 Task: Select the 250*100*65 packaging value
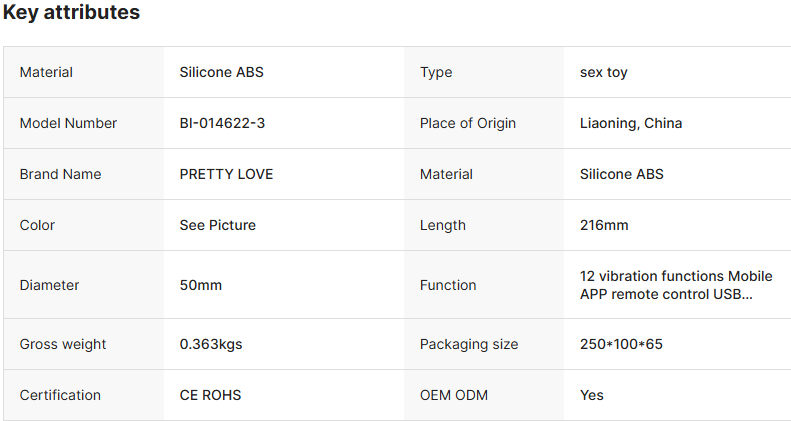(621, 344)
